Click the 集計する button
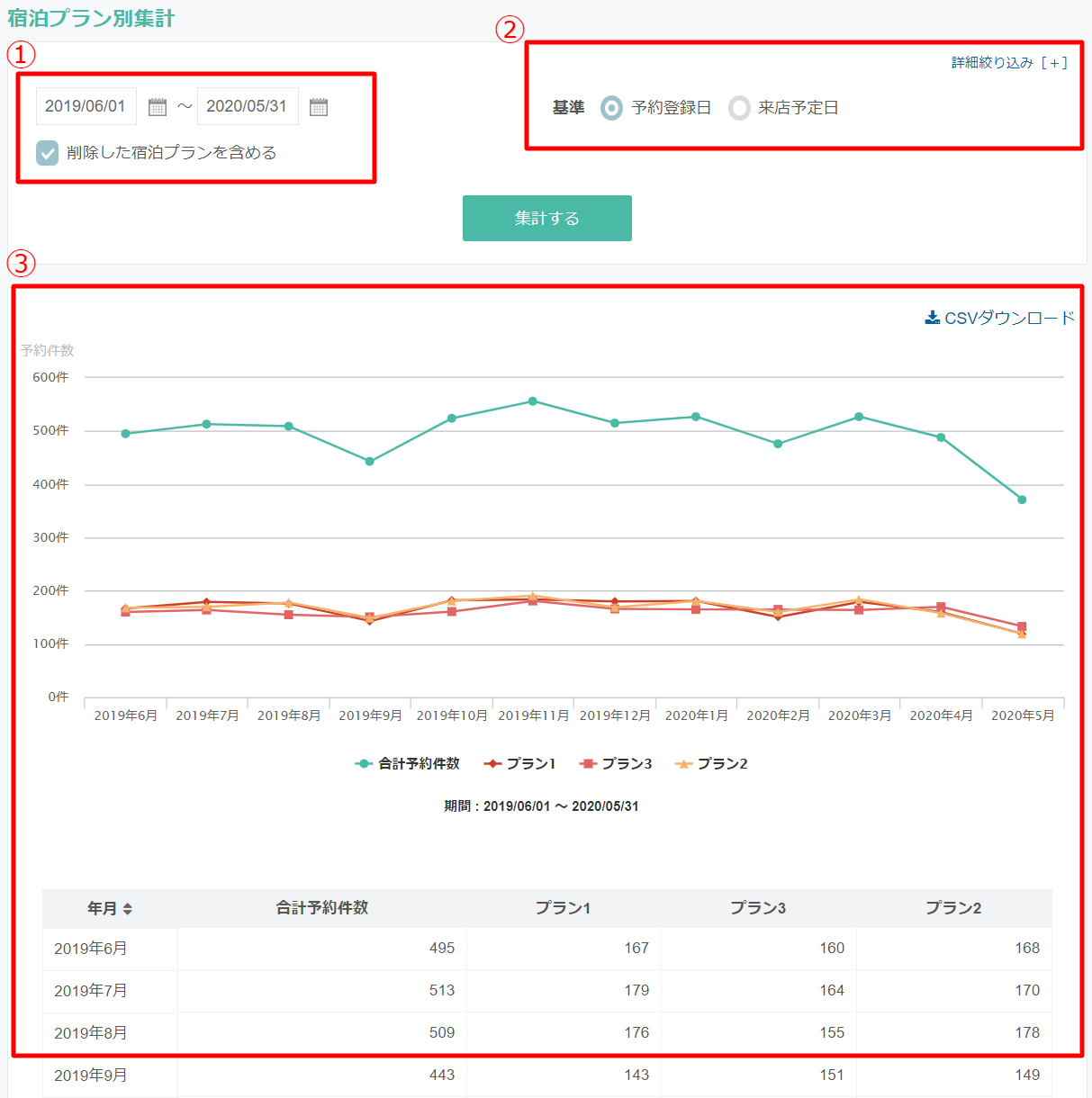The width and height of the screenshot is (1092, 1098). [x=546, y=218]
